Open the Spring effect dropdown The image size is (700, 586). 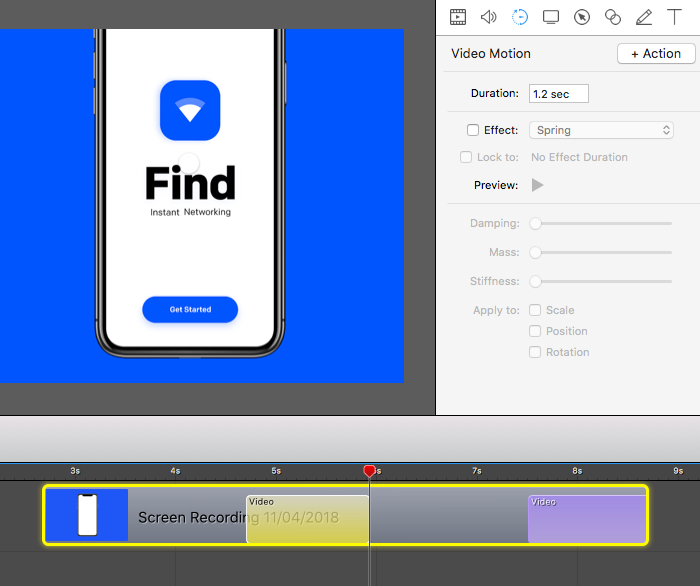tap(601, 130)
